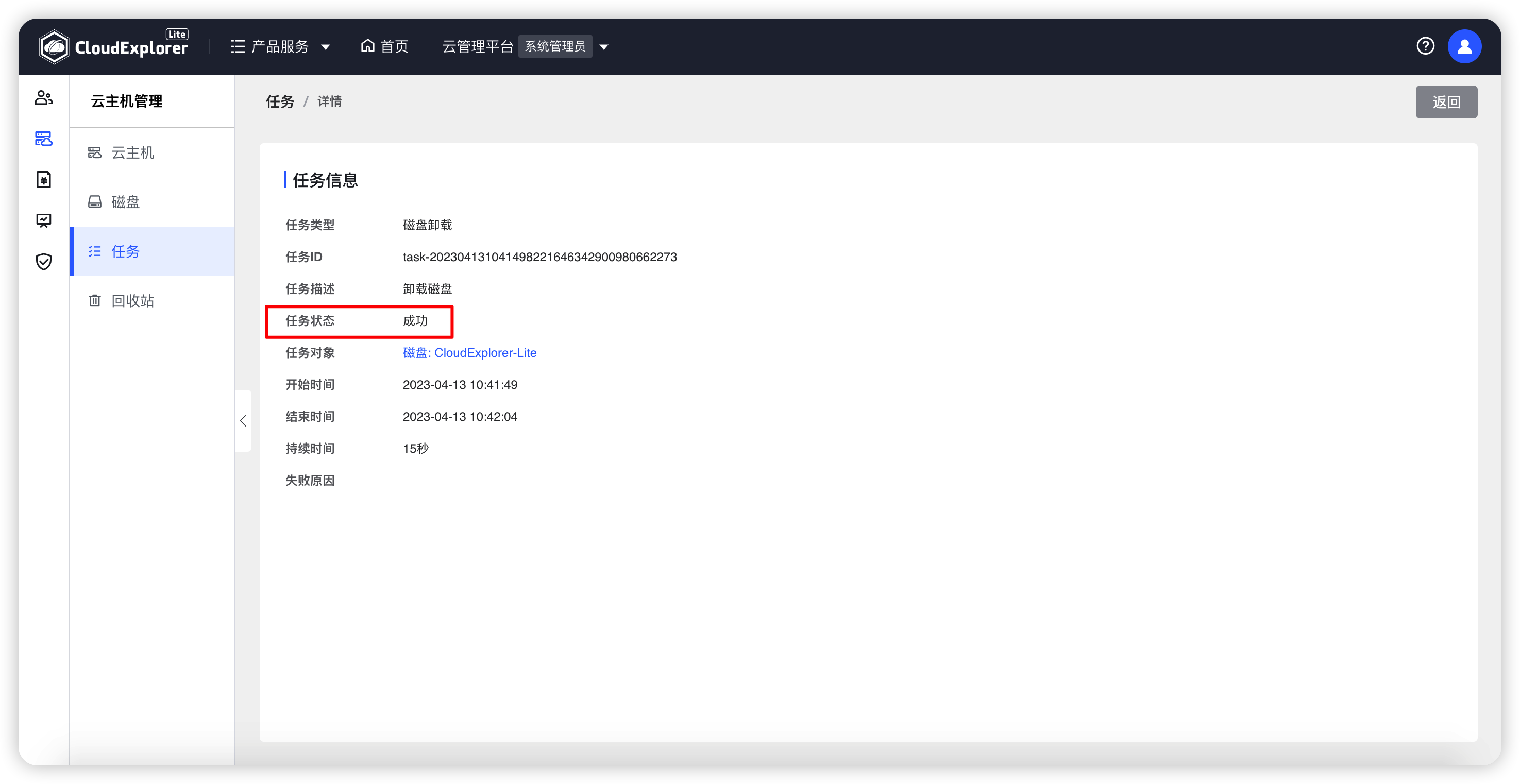Image resolution: width=1520 pixels, height=784 pixels.
Task: Click the 磁盘 disk icon
Action: pyautogui.click(x=94, y=202)
